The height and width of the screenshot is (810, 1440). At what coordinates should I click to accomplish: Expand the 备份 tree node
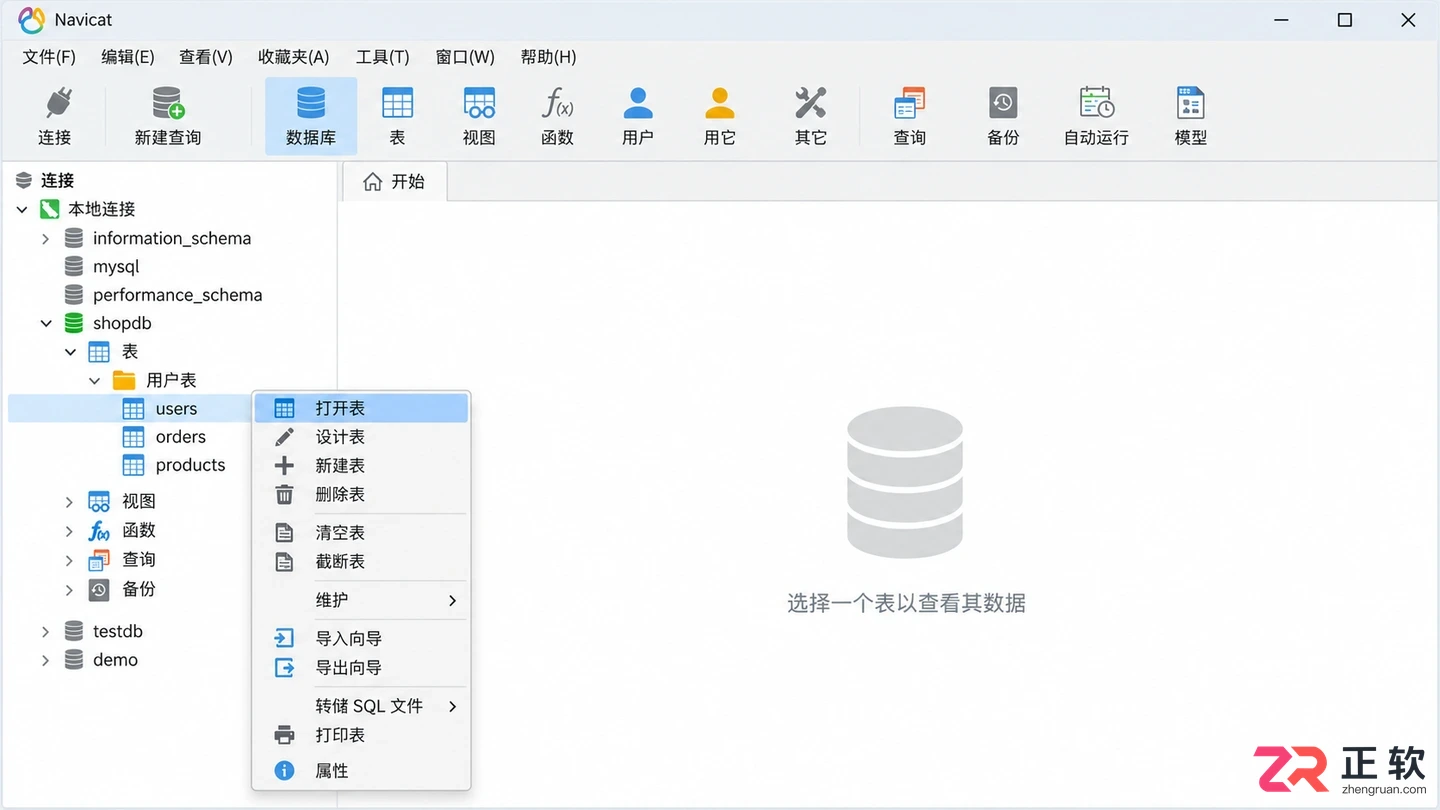click(x=69, y=590)
